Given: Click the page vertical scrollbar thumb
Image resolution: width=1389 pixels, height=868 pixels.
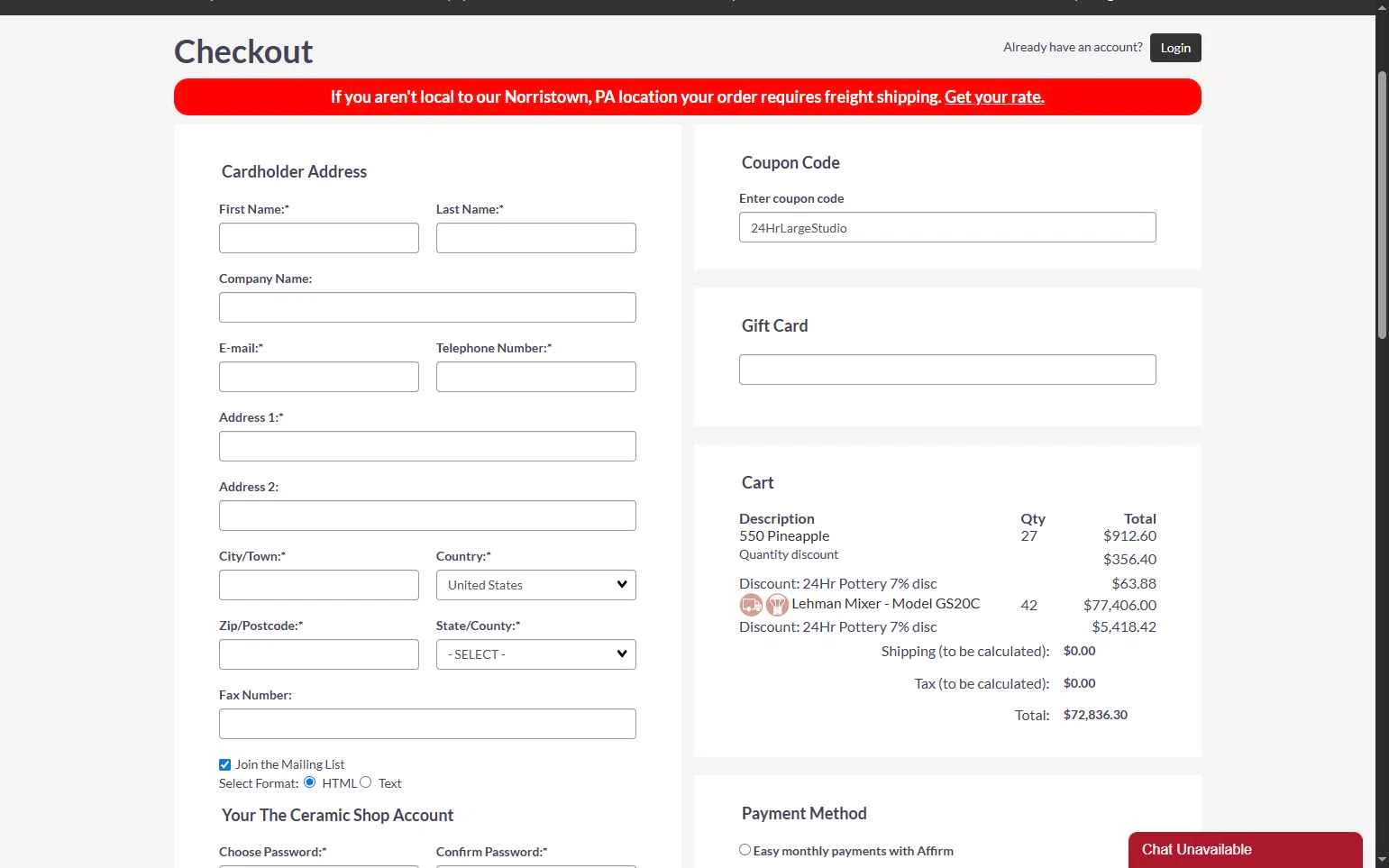Looking at the screenshot, I should 1382,205.
